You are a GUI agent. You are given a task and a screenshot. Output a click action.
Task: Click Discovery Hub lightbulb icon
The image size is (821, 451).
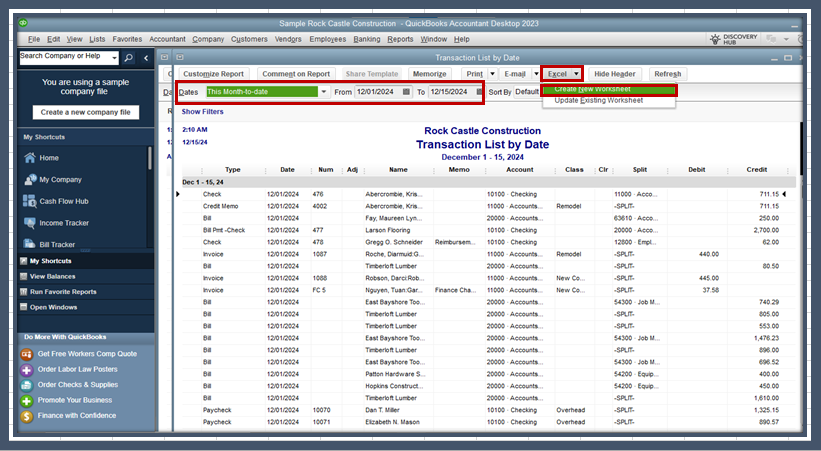pyautogui.click(x=715, y=39)
